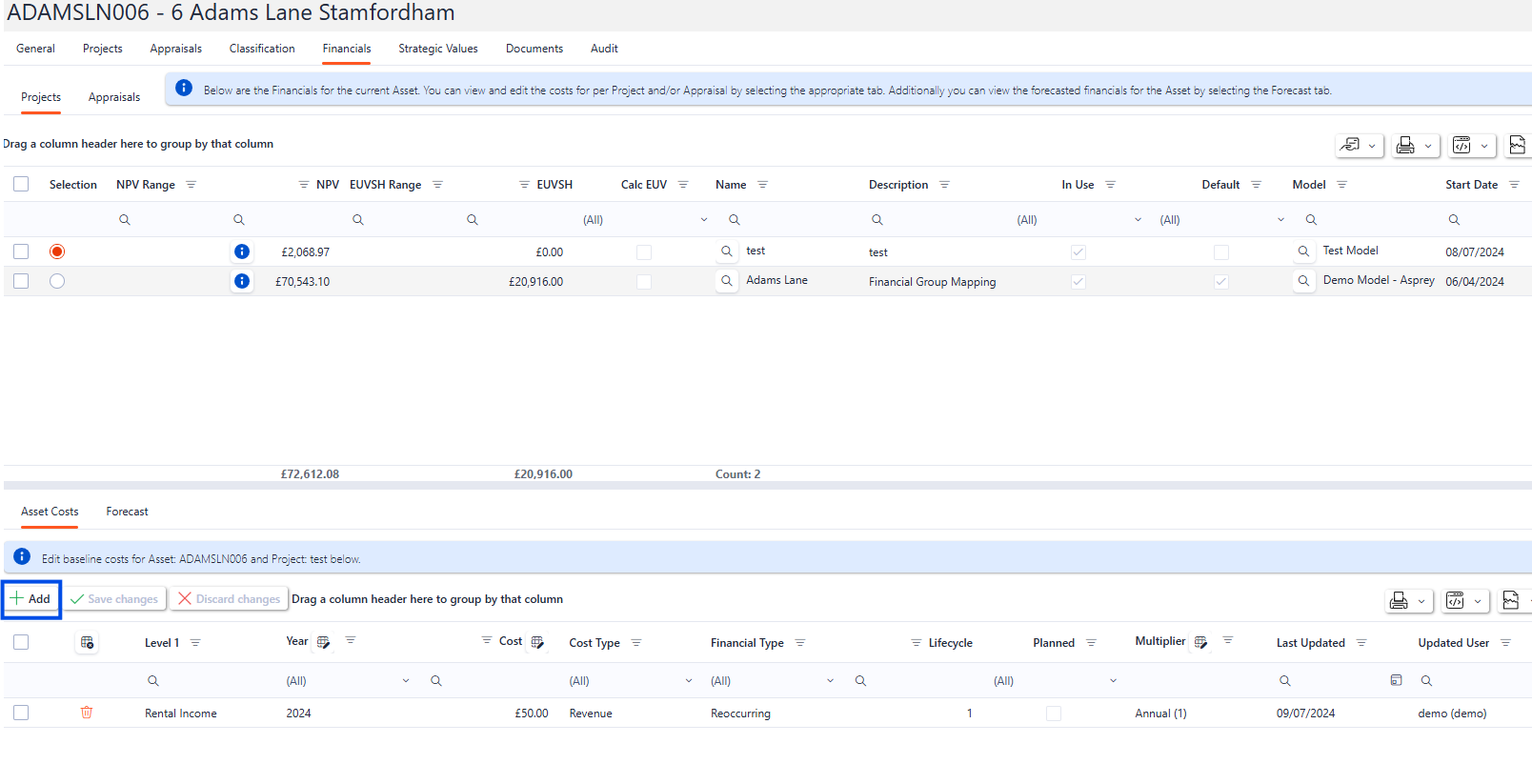1532x784 pixels.
Task: Open the Financial Type filter dropdown
Action: pyautogui.click(x=829, y=681)
